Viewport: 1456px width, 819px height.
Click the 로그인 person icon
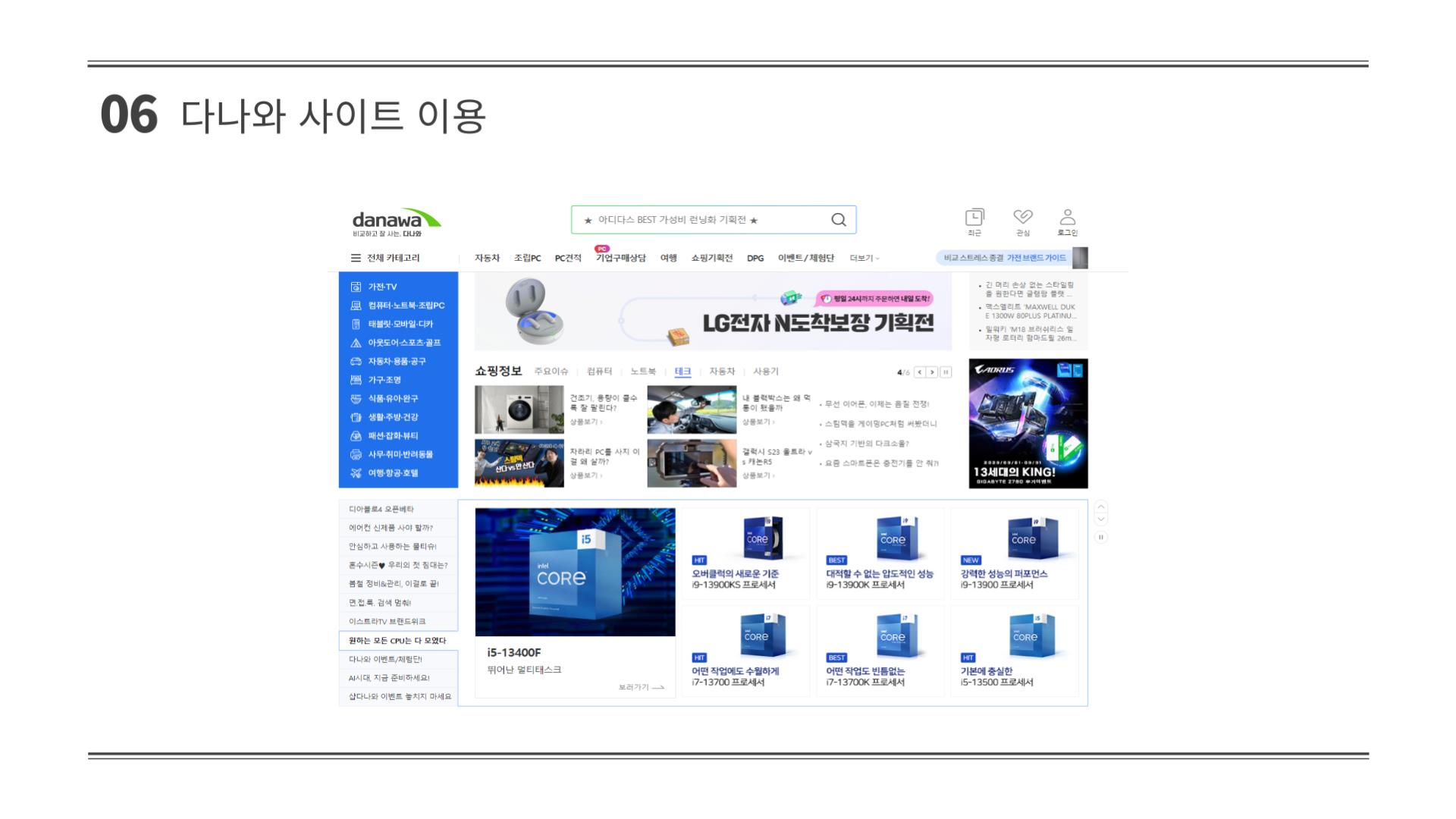pyautogui.click(x=1067, y=218)
